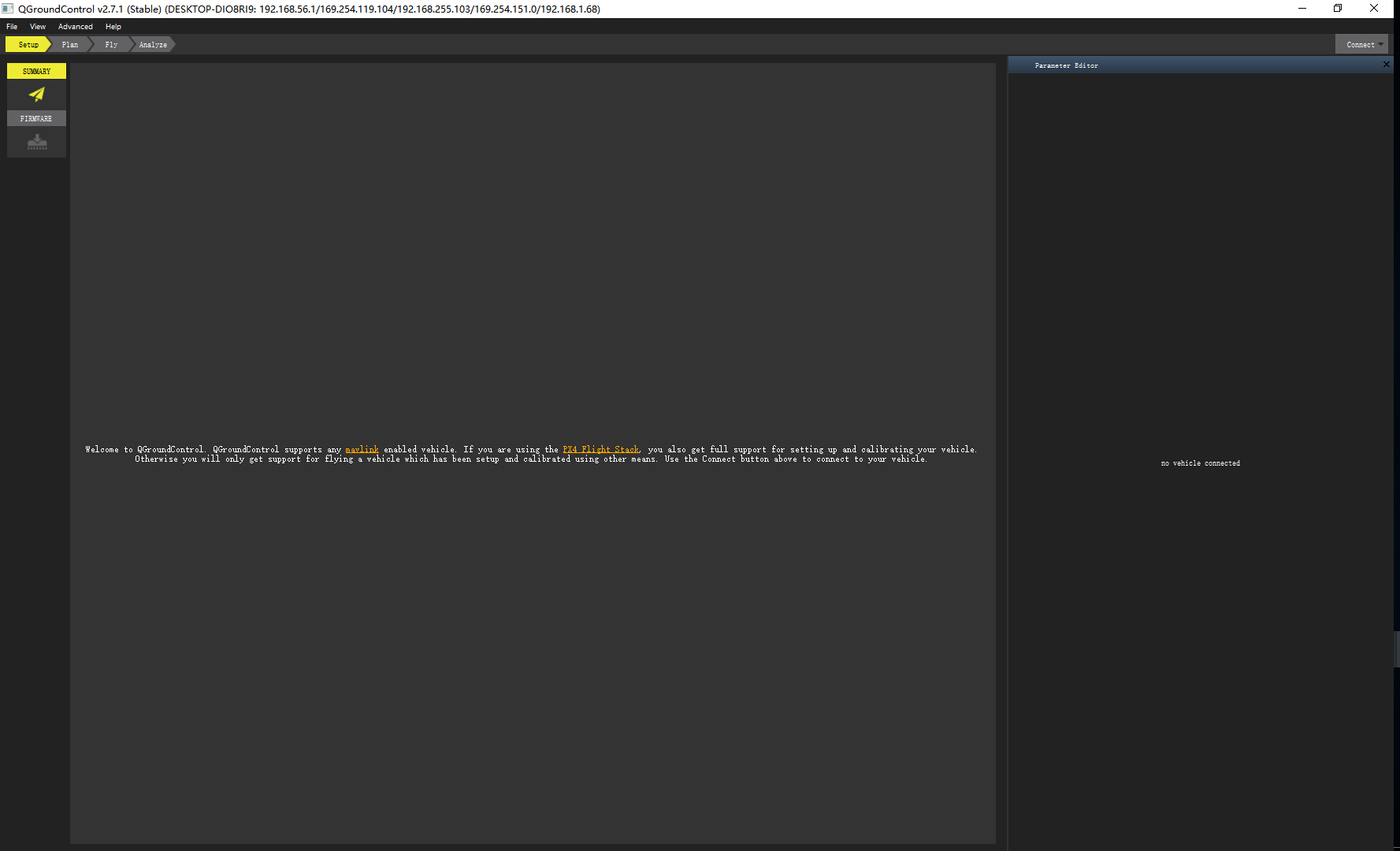This screenshot has height=851, width=1400.
Task: Switch to the Setup view
Action: pos(28,45)
